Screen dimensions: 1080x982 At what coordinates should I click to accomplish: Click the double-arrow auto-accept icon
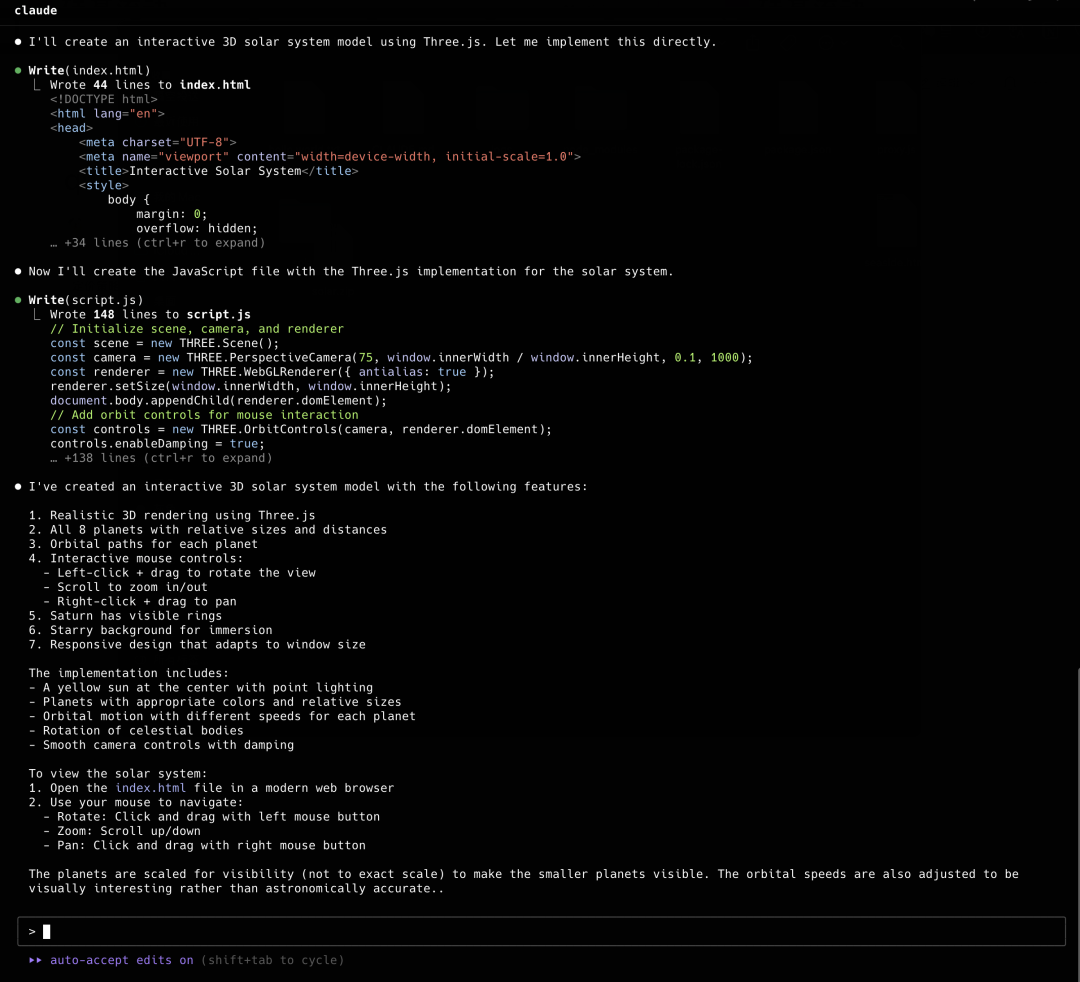[35, 960]
